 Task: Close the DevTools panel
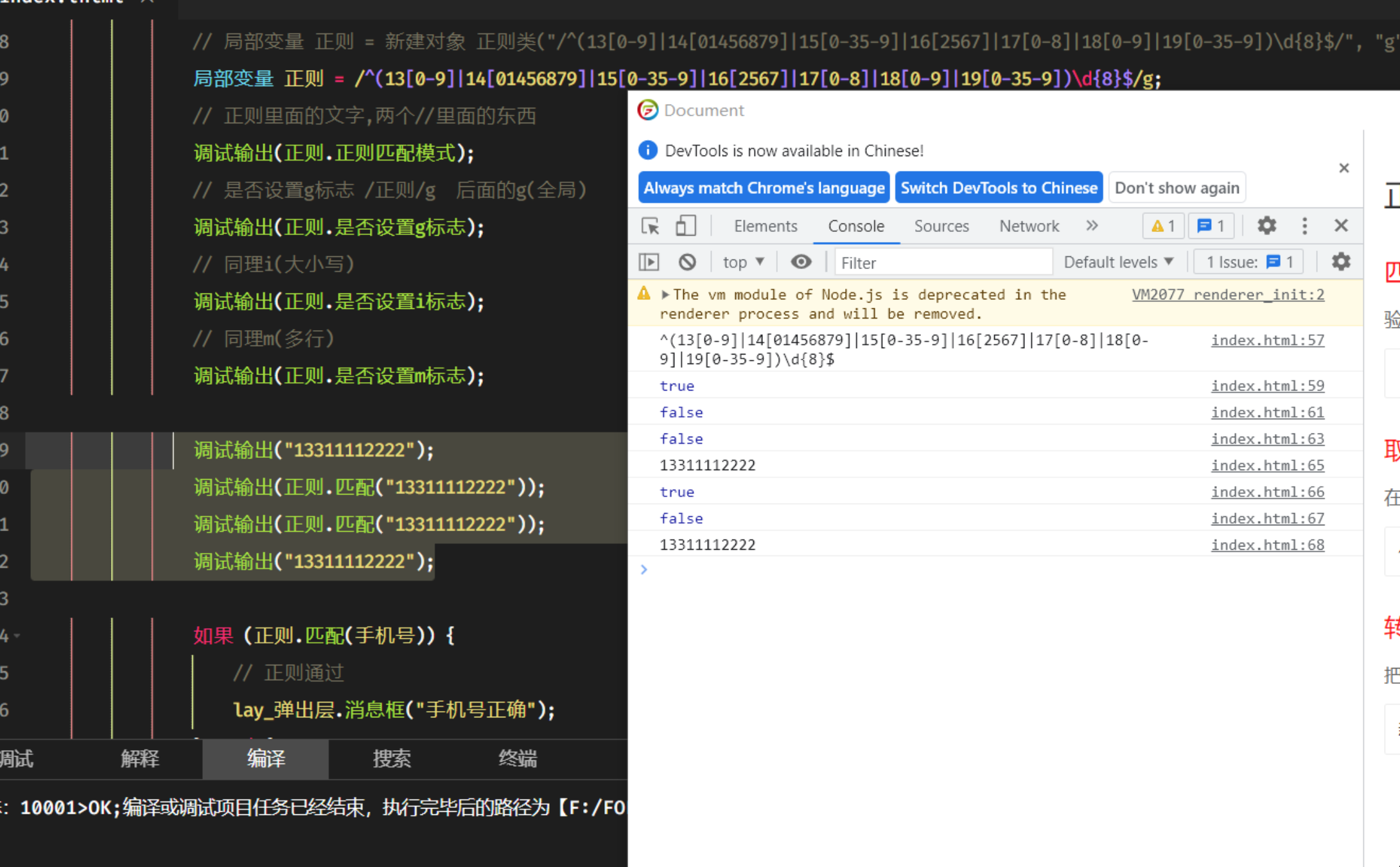(1341, 225)
